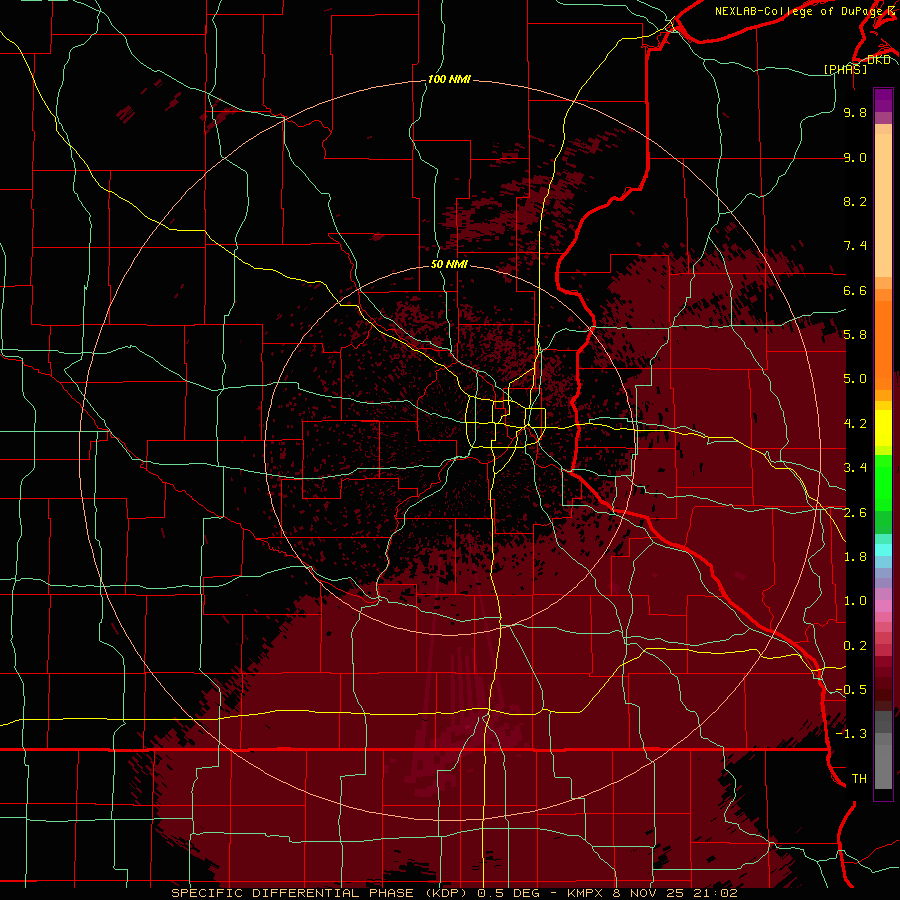
Task: Click the purple band atop the color scale
Action: [x=883, y=100]
